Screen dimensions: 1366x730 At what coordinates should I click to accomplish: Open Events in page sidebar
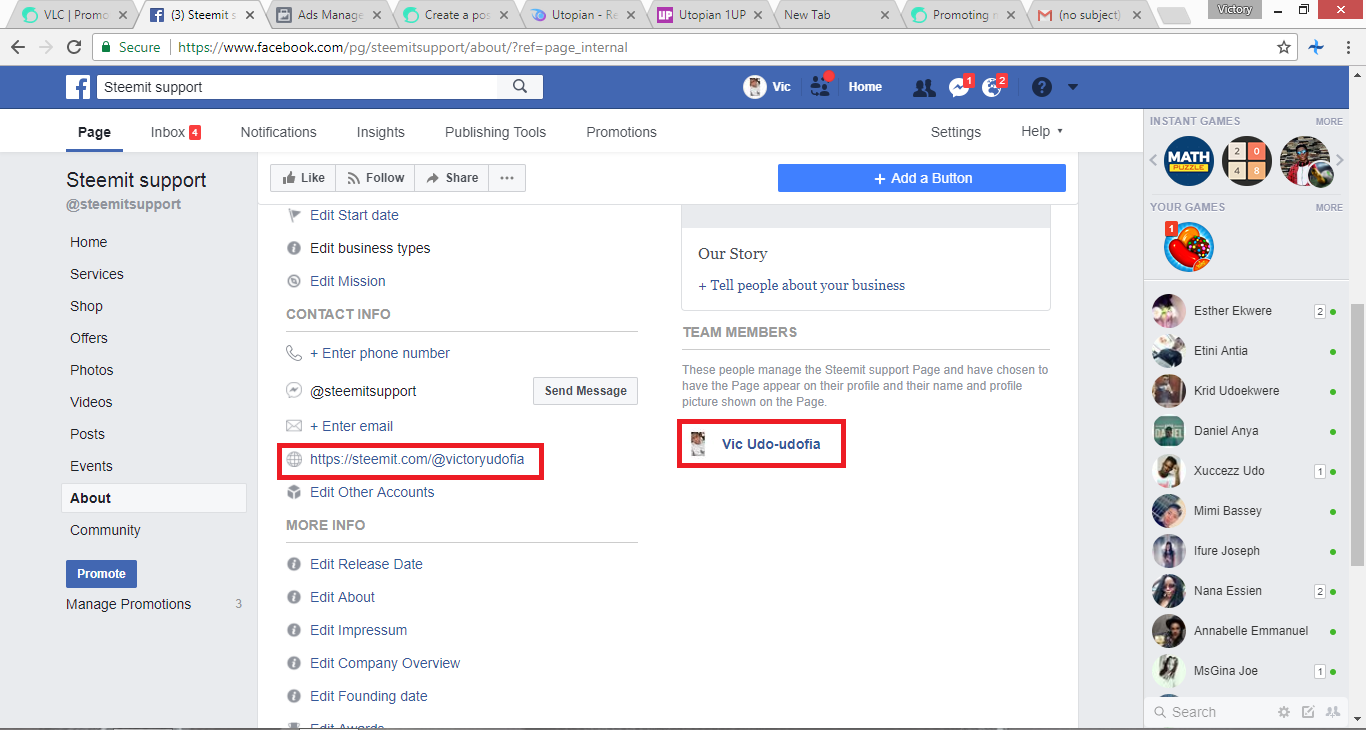click(x=91, y=466)
